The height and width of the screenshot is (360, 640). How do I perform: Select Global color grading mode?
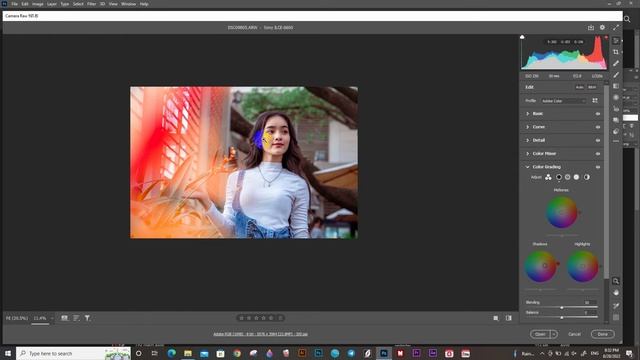(587, 177)
